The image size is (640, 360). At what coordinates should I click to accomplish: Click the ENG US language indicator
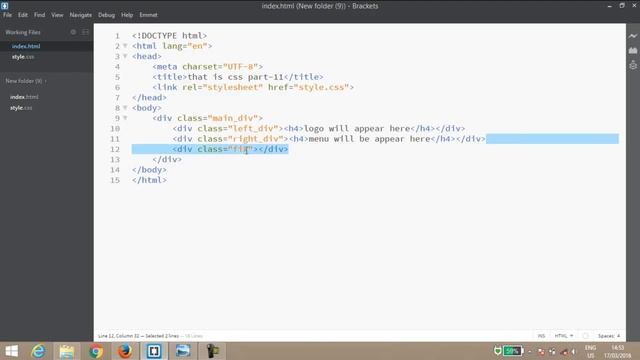pyautogui.click(x=590, y=351)
